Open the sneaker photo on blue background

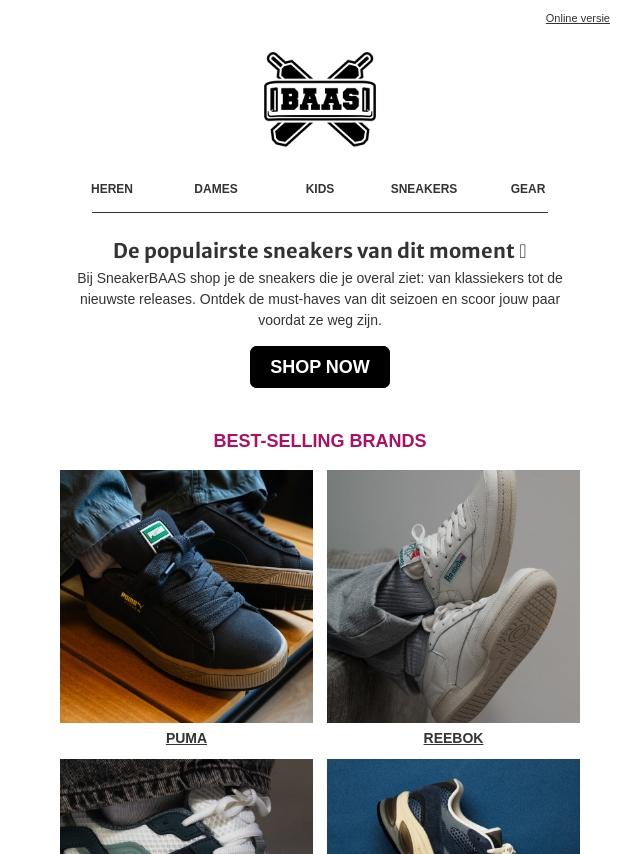[x=453, y=807]
